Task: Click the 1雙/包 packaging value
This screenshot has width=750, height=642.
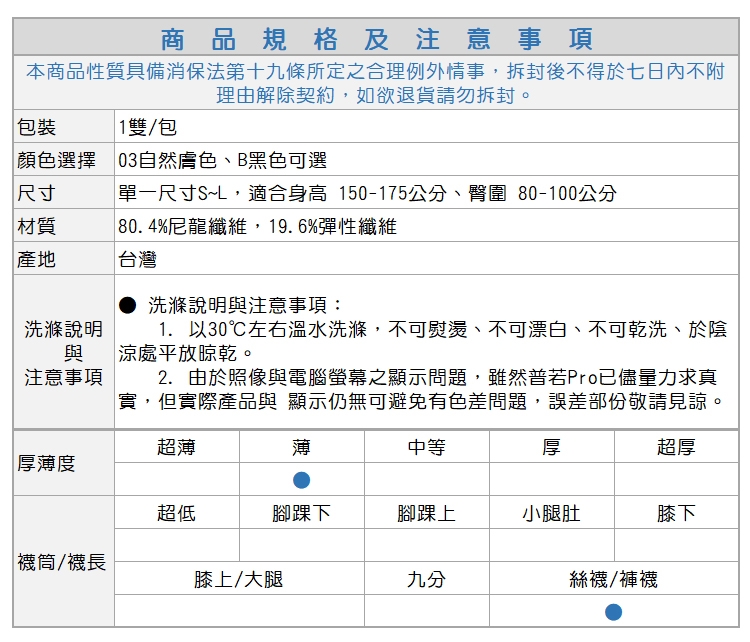Action: 147,127
